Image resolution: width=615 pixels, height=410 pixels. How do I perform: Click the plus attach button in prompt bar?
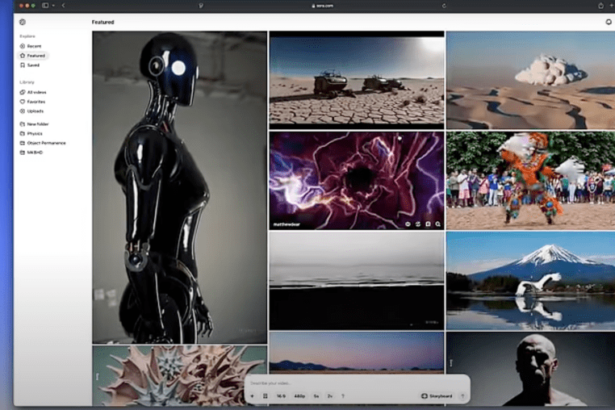252,396
